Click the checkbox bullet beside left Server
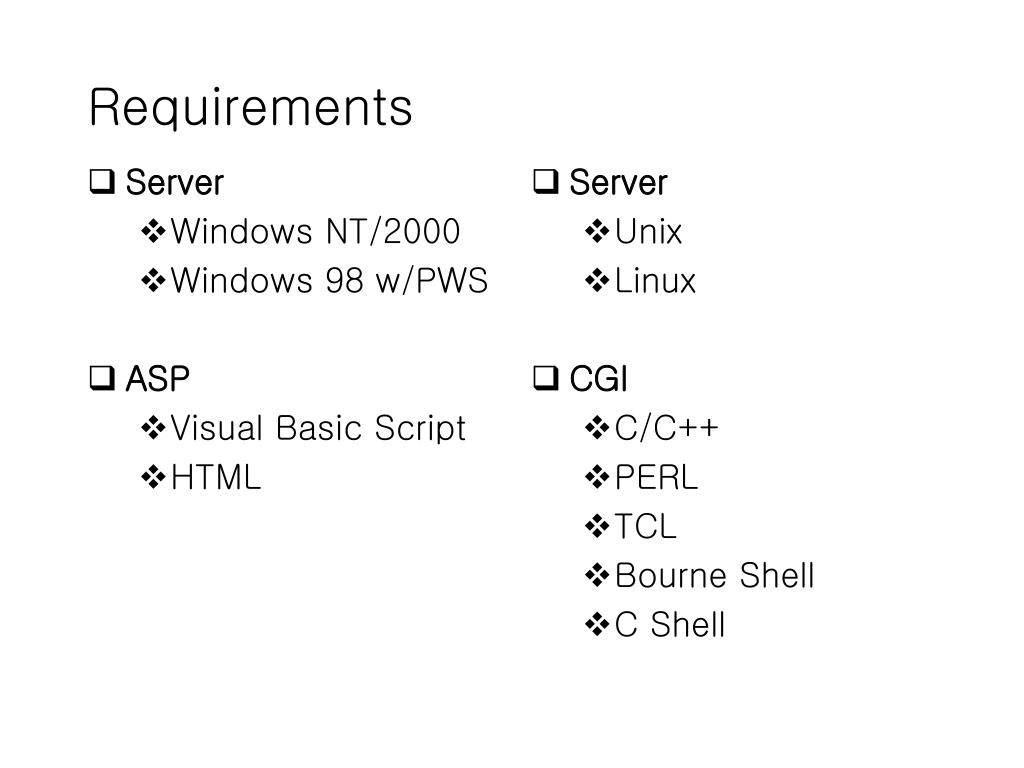Screen dimensions: 1024x768 pos(103,182)
